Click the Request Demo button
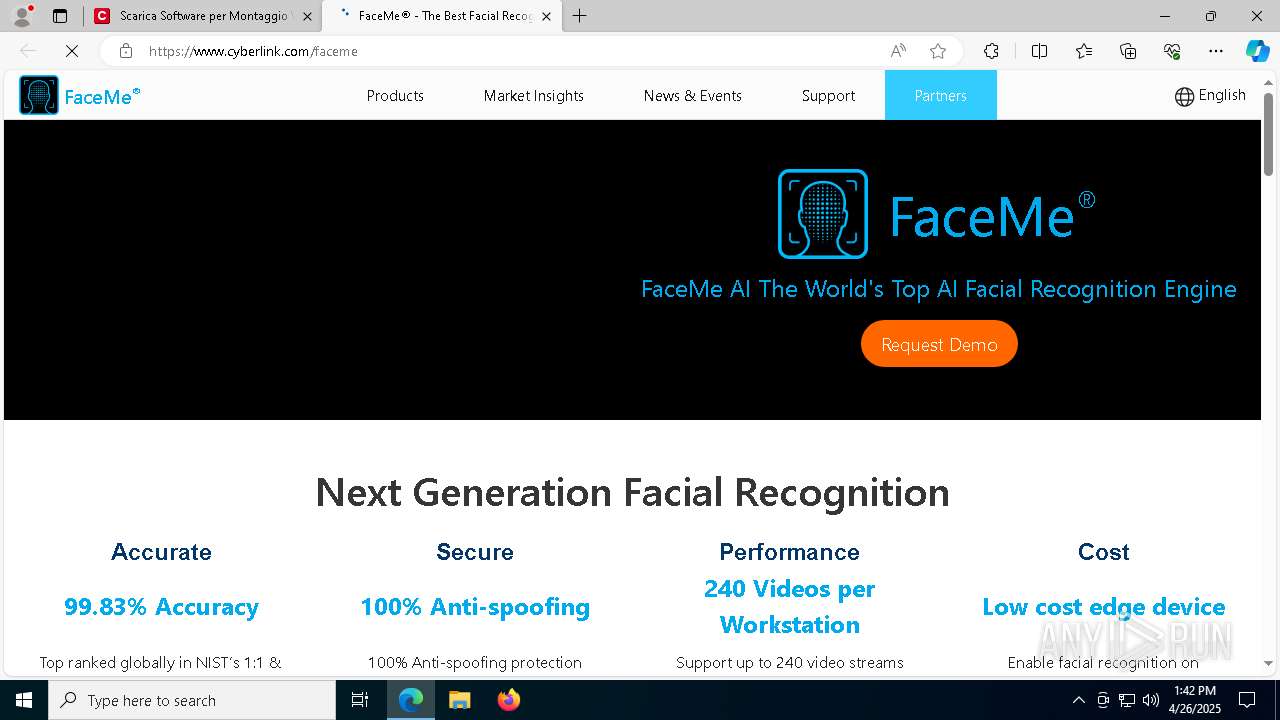Viewport: 1280px width, 720px height. coord(939,344)
